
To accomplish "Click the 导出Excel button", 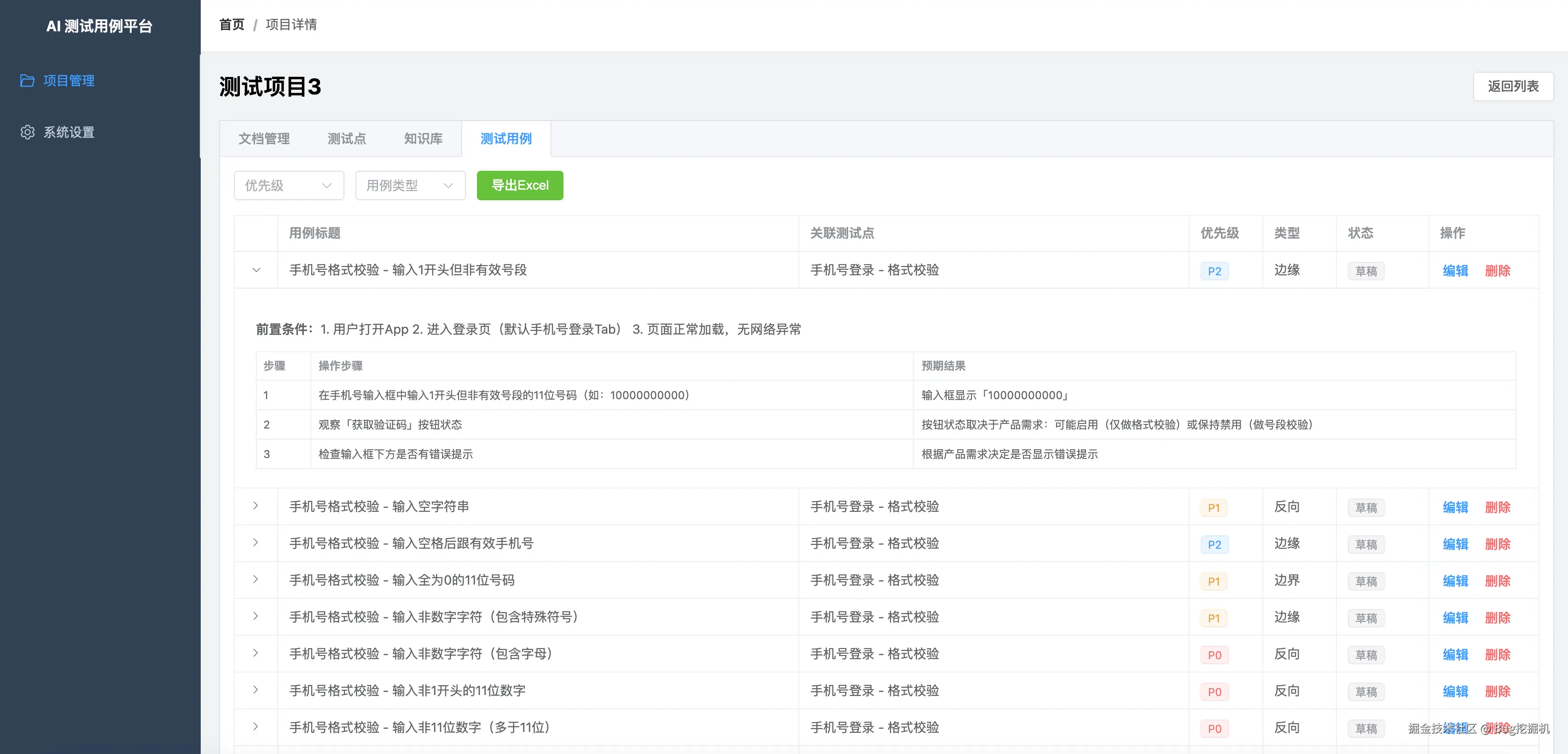I will tap(520, 186).
